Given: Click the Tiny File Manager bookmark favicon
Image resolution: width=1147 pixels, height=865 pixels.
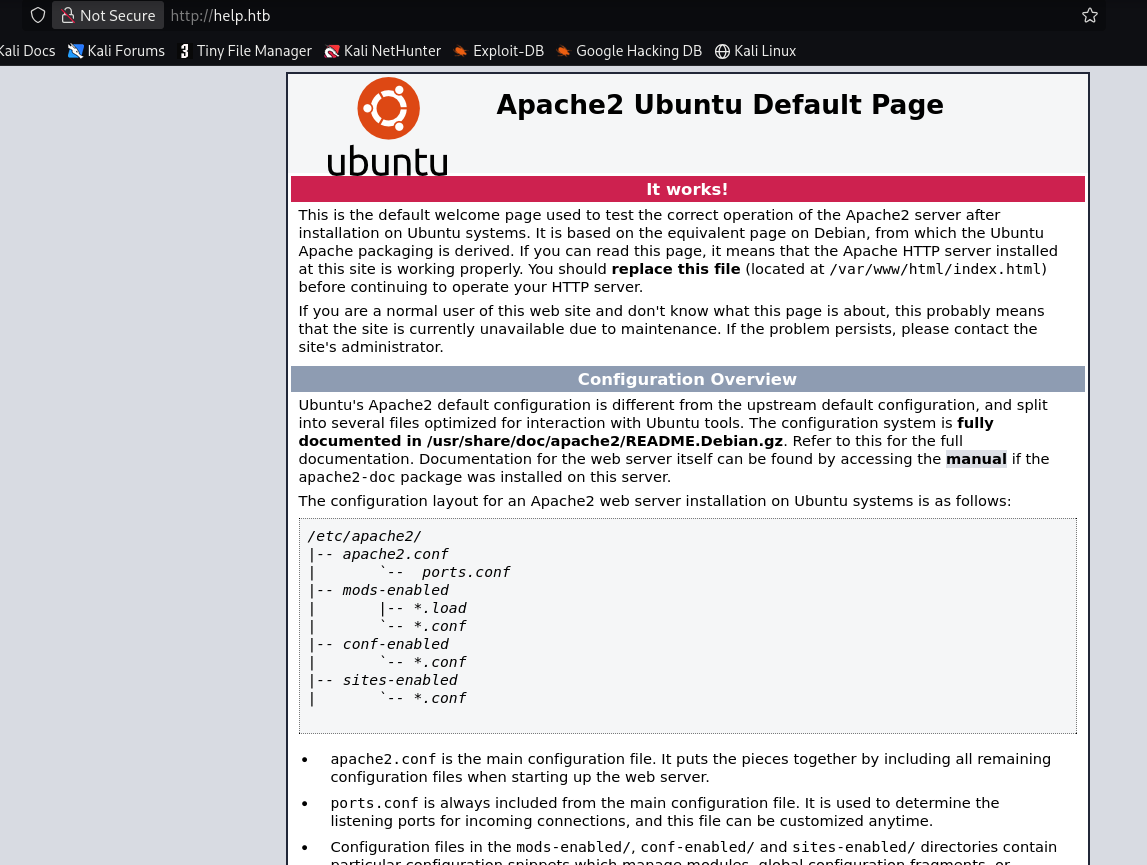Looking at the screenshot, I should pos(184,51).
